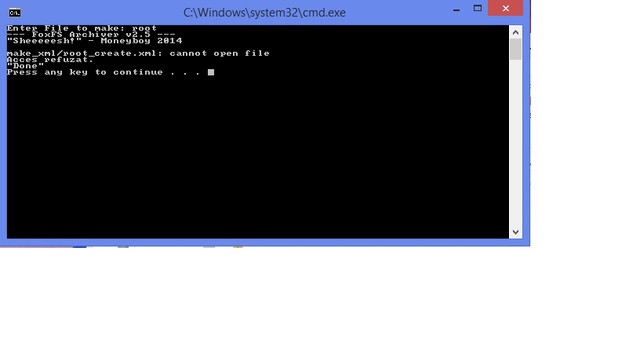Click the 'Acces refuzat.' line
Viewport: 640px width, 361px height.
tap(50, 60)
